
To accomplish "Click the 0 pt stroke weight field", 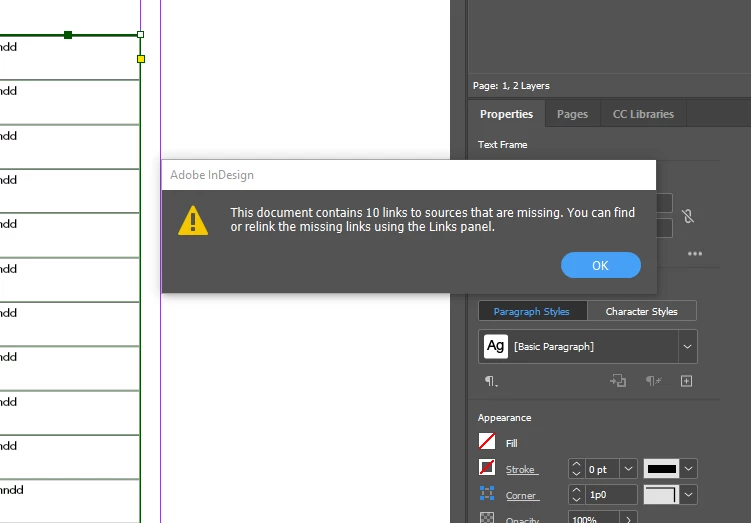I will (602, 469).
